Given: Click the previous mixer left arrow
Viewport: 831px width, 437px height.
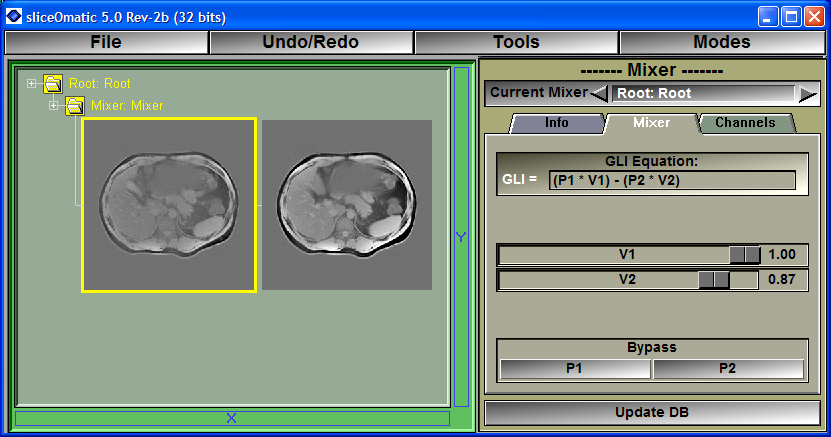Looking at the screenshot, I should 599,94.
